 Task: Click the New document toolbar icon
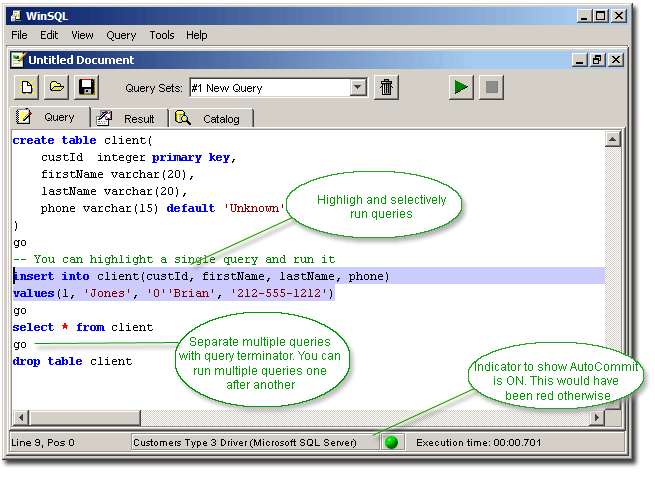26,87
